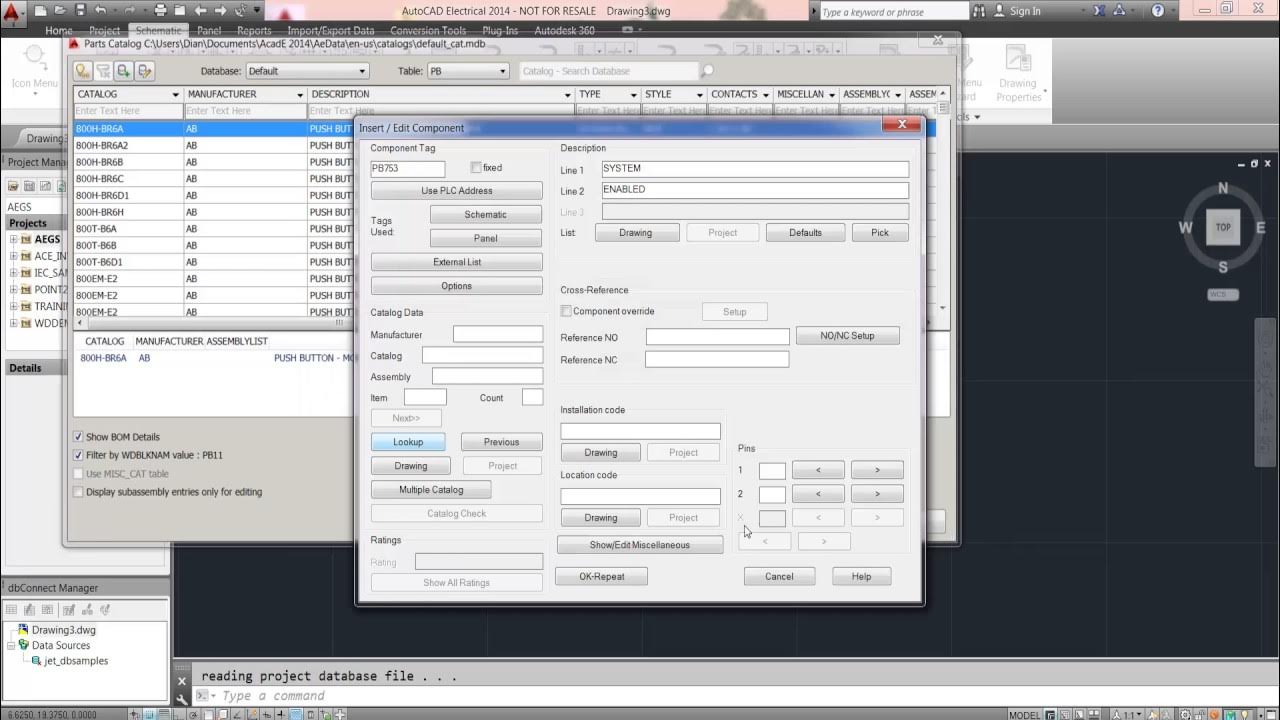Click the Component Tag field PB753
The height and width of the screenshot is (720, 1280).
(x=408, y=169)
